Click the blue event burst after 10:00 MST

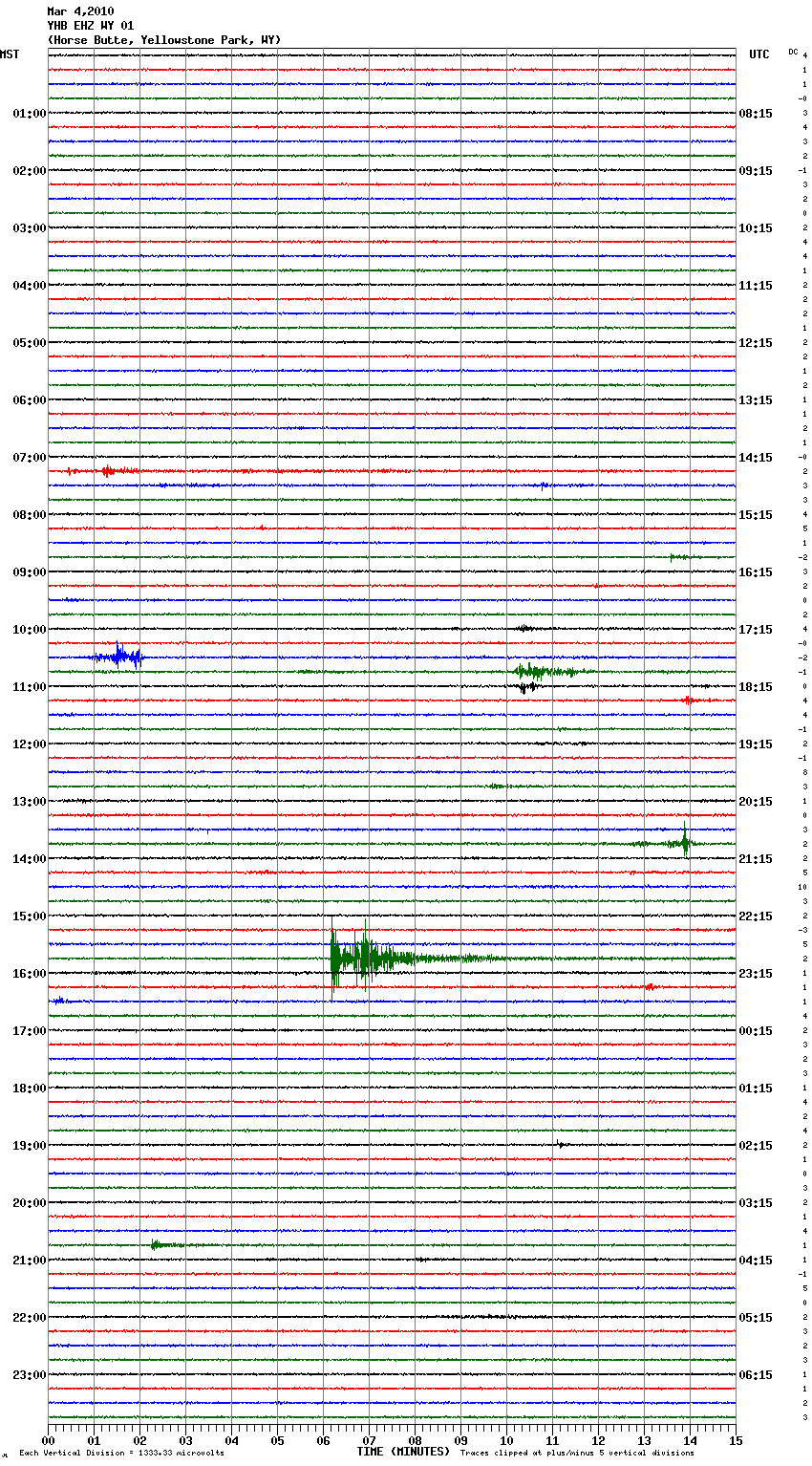[x=118, y=658]
